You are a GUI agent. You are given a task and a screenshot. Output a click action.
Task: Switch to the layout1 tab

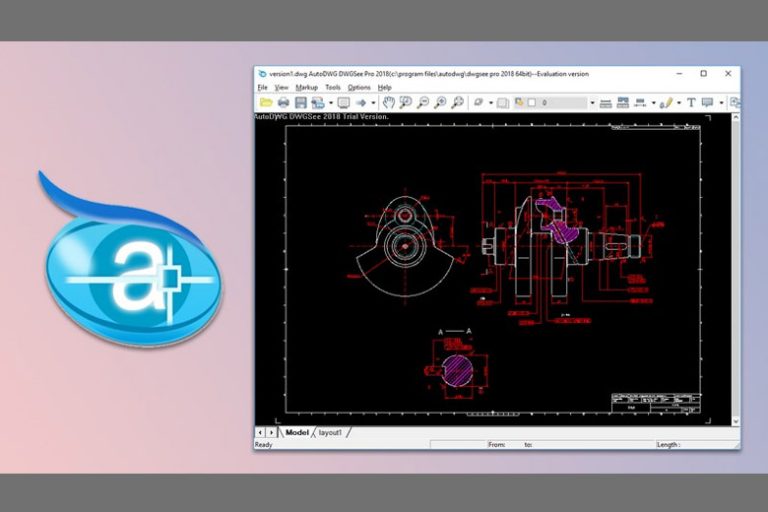point(331,432)
